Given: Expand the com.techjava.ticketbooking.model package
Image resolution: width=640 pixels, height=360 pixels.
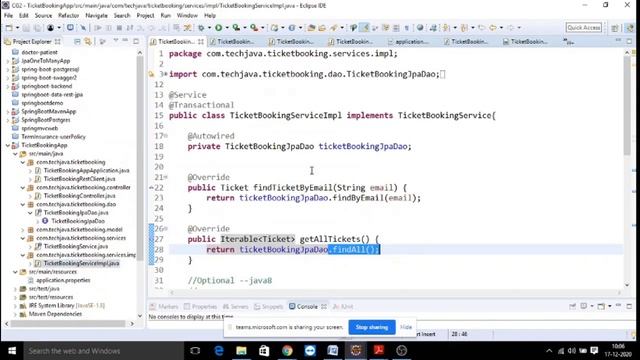Looking at the screenshot, I should (x=23, y=230).
